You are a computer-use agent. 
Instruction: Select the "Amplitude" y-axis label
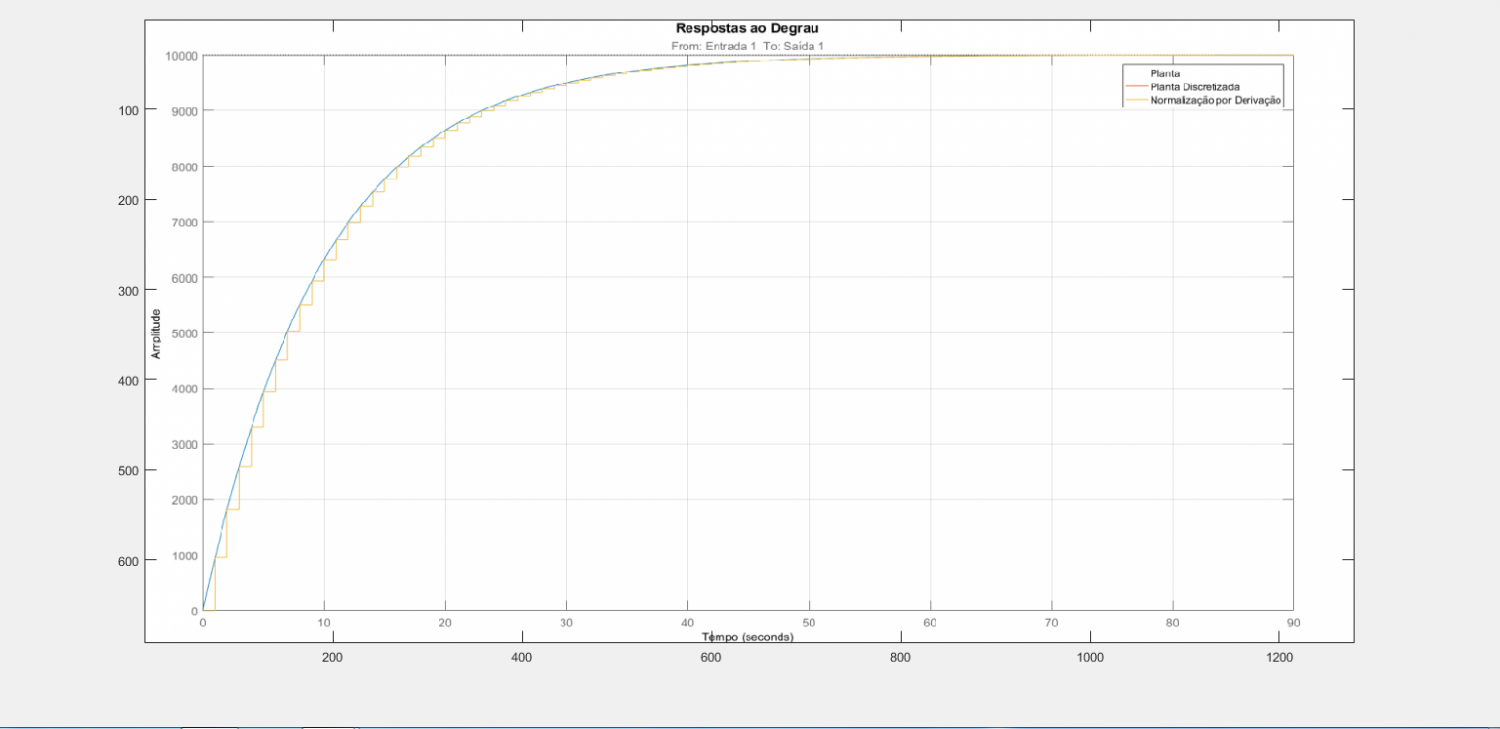tap(156, 334)
